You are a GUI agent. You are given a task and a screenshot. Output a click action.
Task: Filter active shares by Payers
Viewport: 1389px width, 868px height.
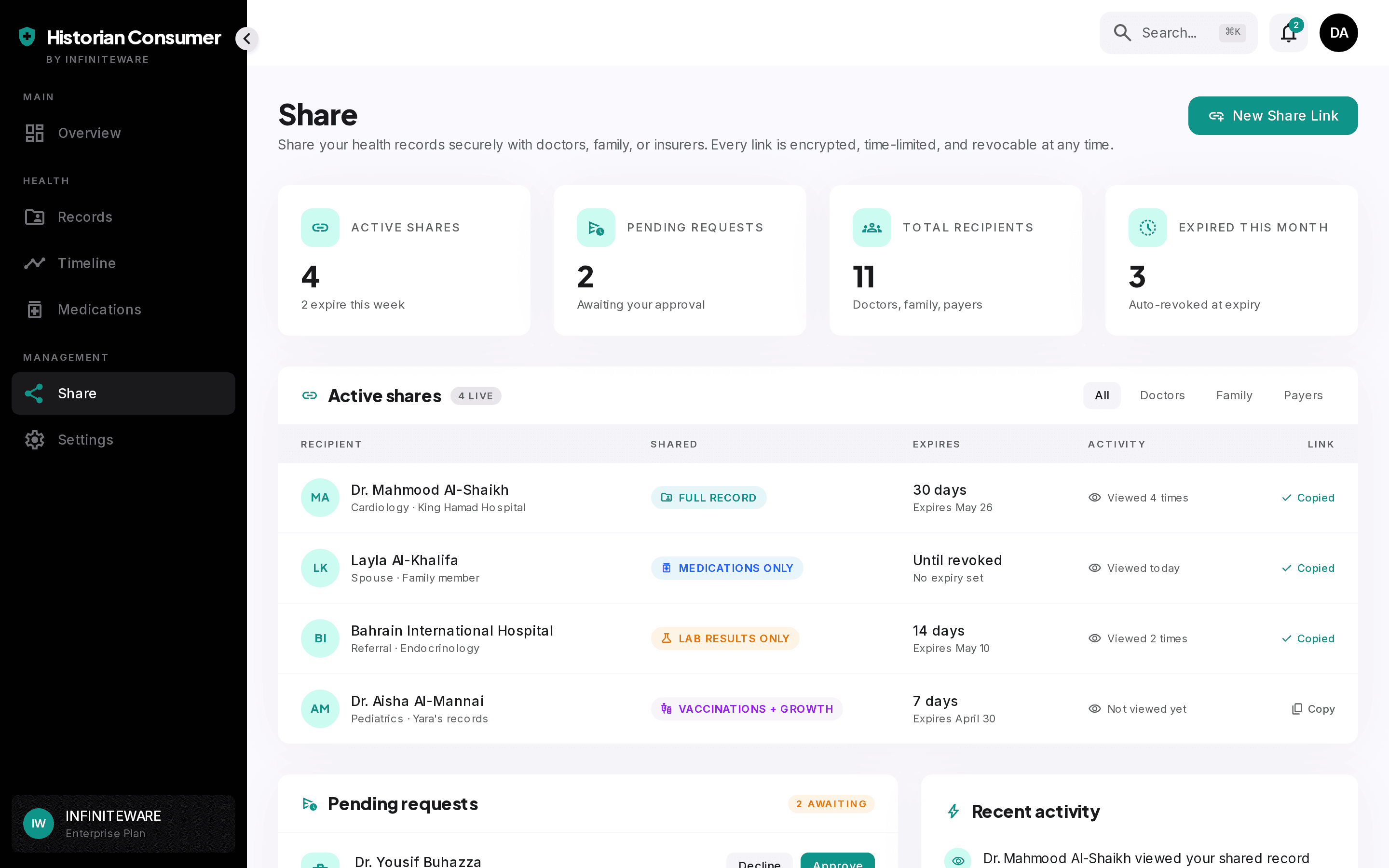pos(1303,395)
